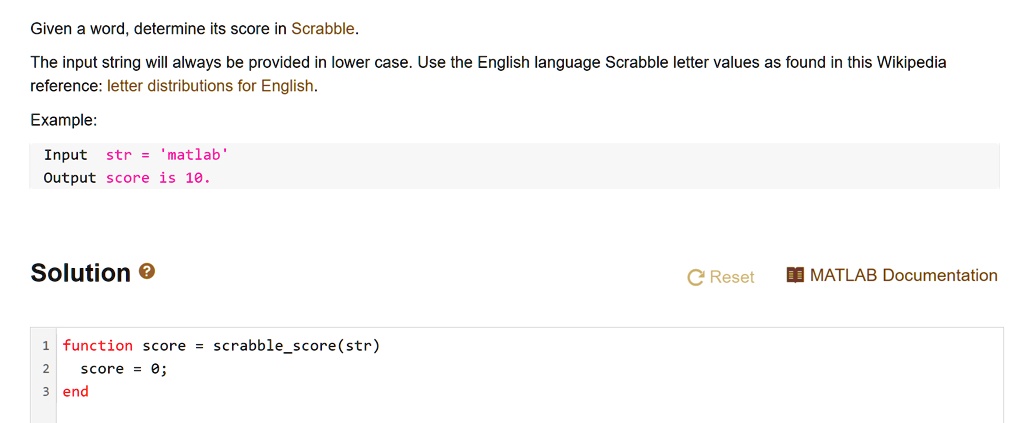
Task: Select line number 1 in the gutter
Action: [x=46, y=346]
